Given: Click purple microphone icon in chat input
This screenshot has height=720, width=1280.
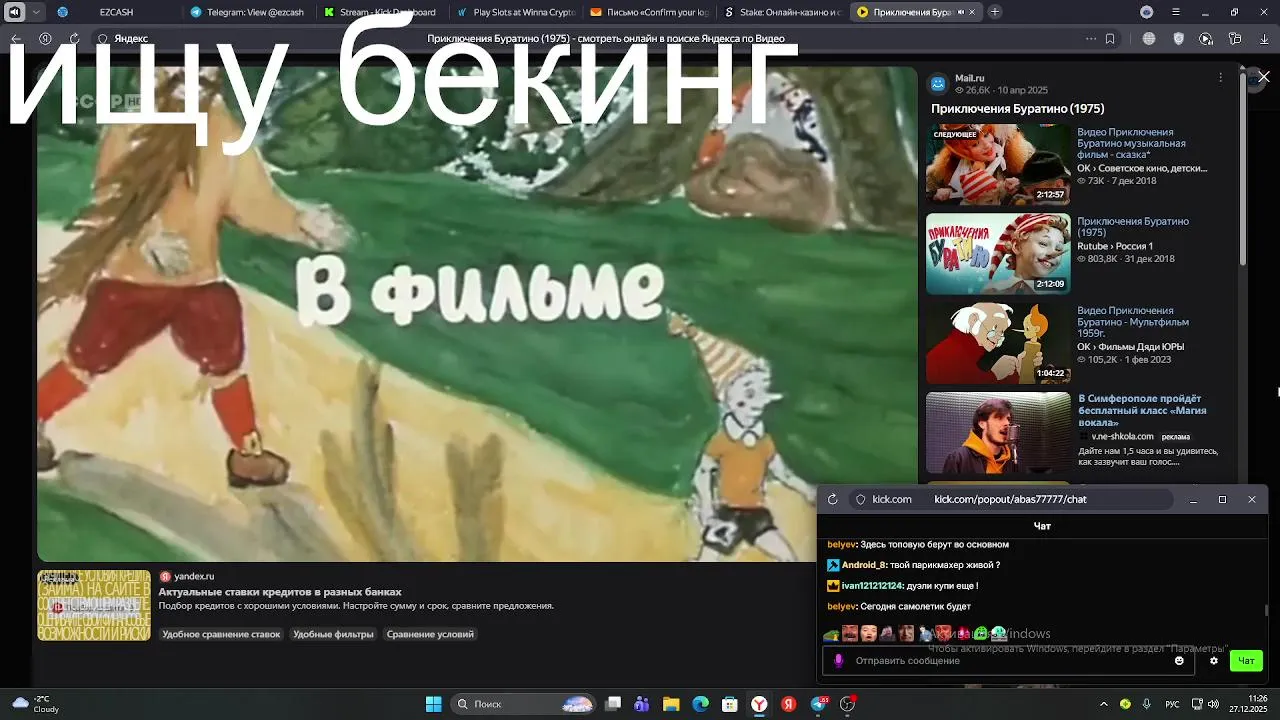Looking at the screenshot, I should coord(838,661).
